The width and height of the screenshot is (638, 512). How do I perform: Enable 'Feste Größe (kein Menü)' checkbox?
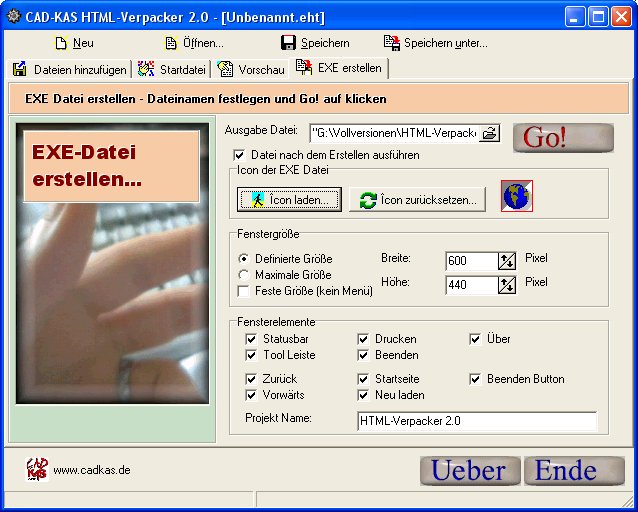click(x=244, y=291)
